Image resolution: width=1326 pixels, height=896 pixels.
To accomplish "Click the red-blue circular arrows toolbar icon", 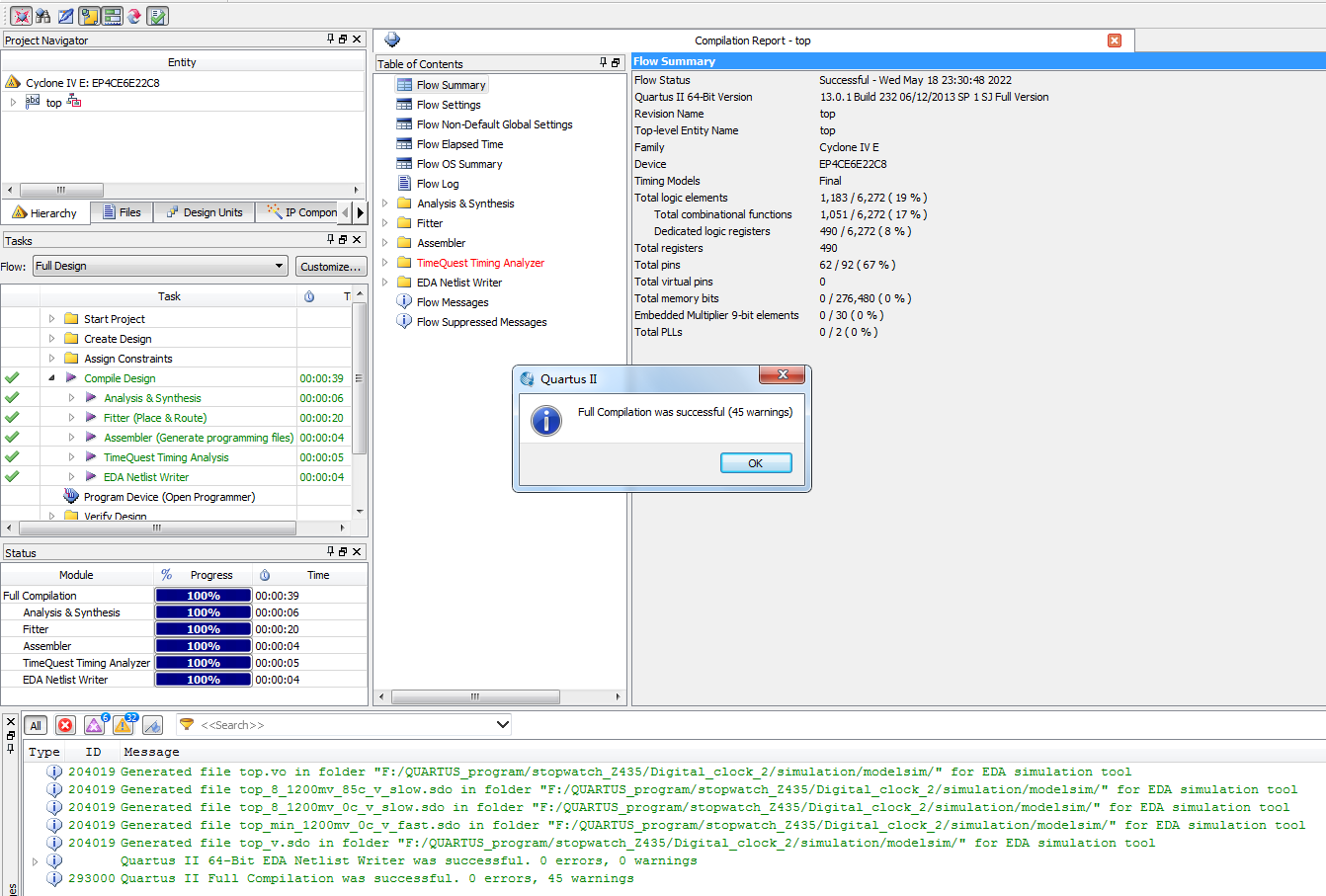I will coord(134,16).
